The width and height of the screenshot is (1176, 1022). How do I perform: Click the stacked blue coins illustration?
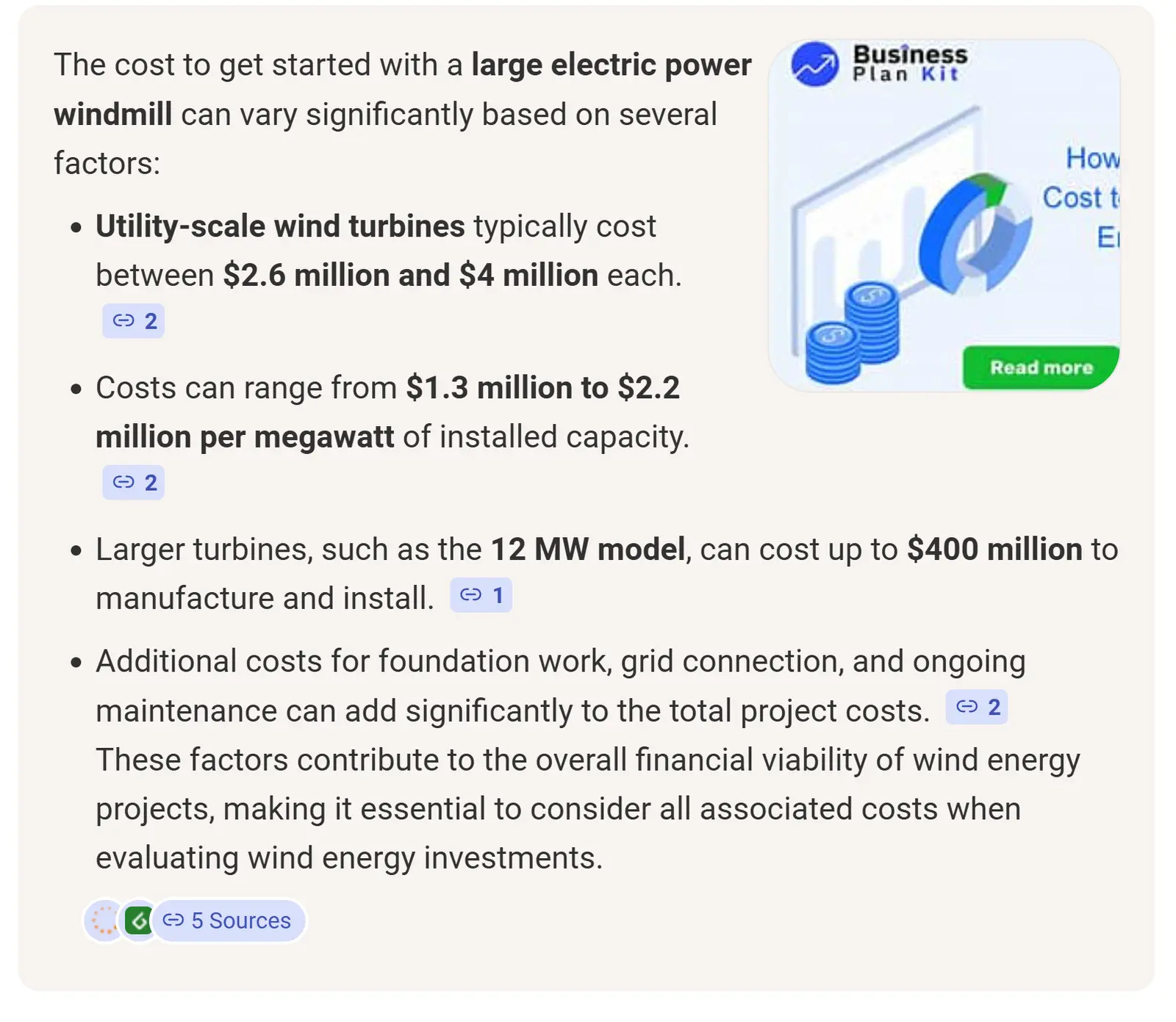pyautogui.click(x=853, y=335)
